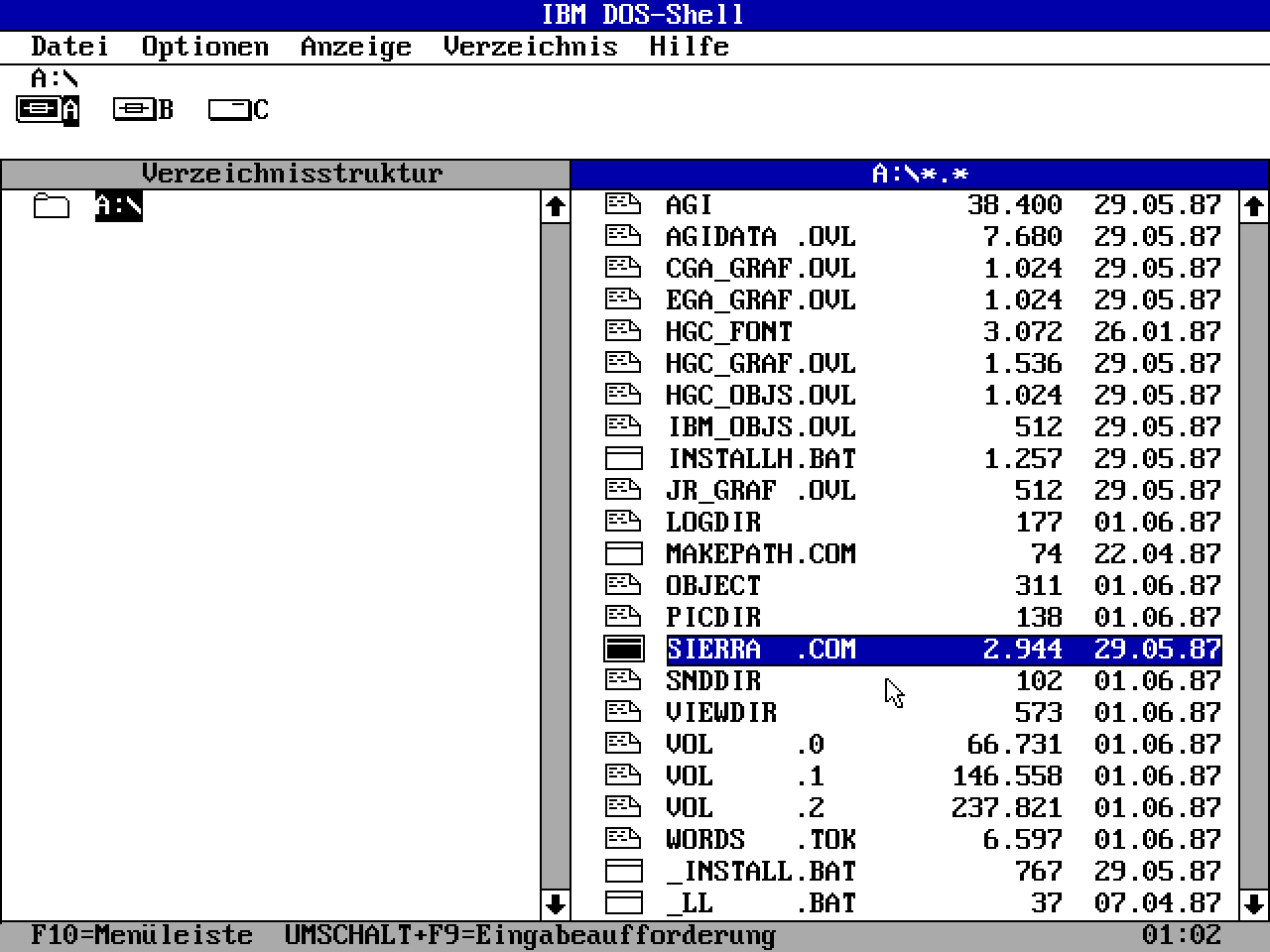Select file name VIEWDIR

(720, 712)
